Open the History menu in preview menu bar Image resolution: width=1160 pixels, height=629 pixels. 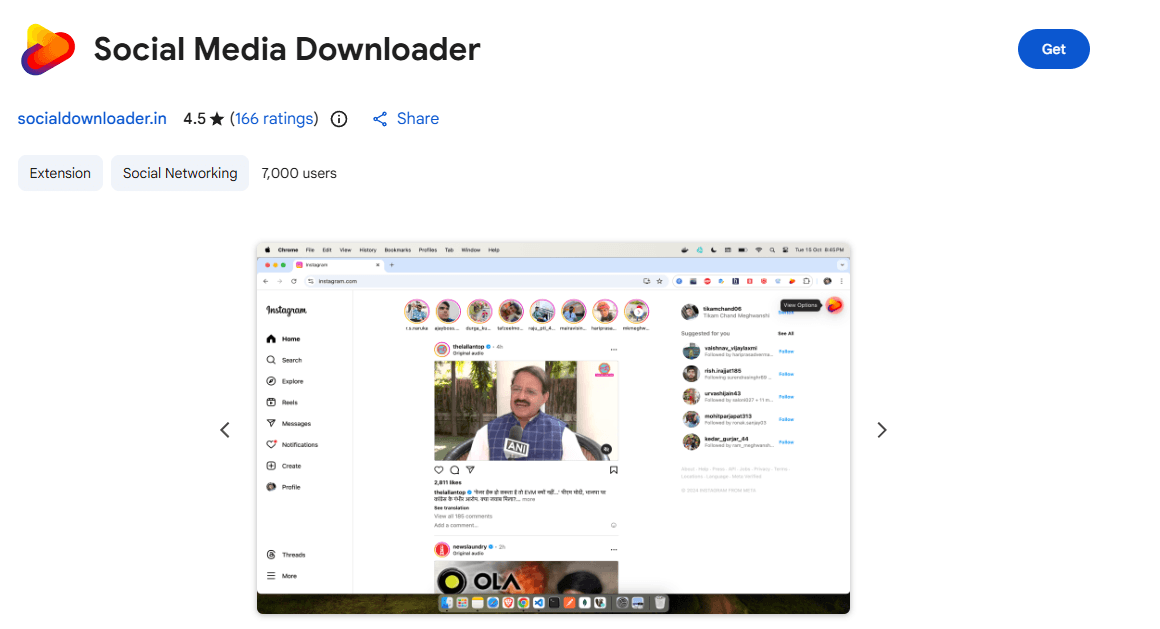click(368, 250)
